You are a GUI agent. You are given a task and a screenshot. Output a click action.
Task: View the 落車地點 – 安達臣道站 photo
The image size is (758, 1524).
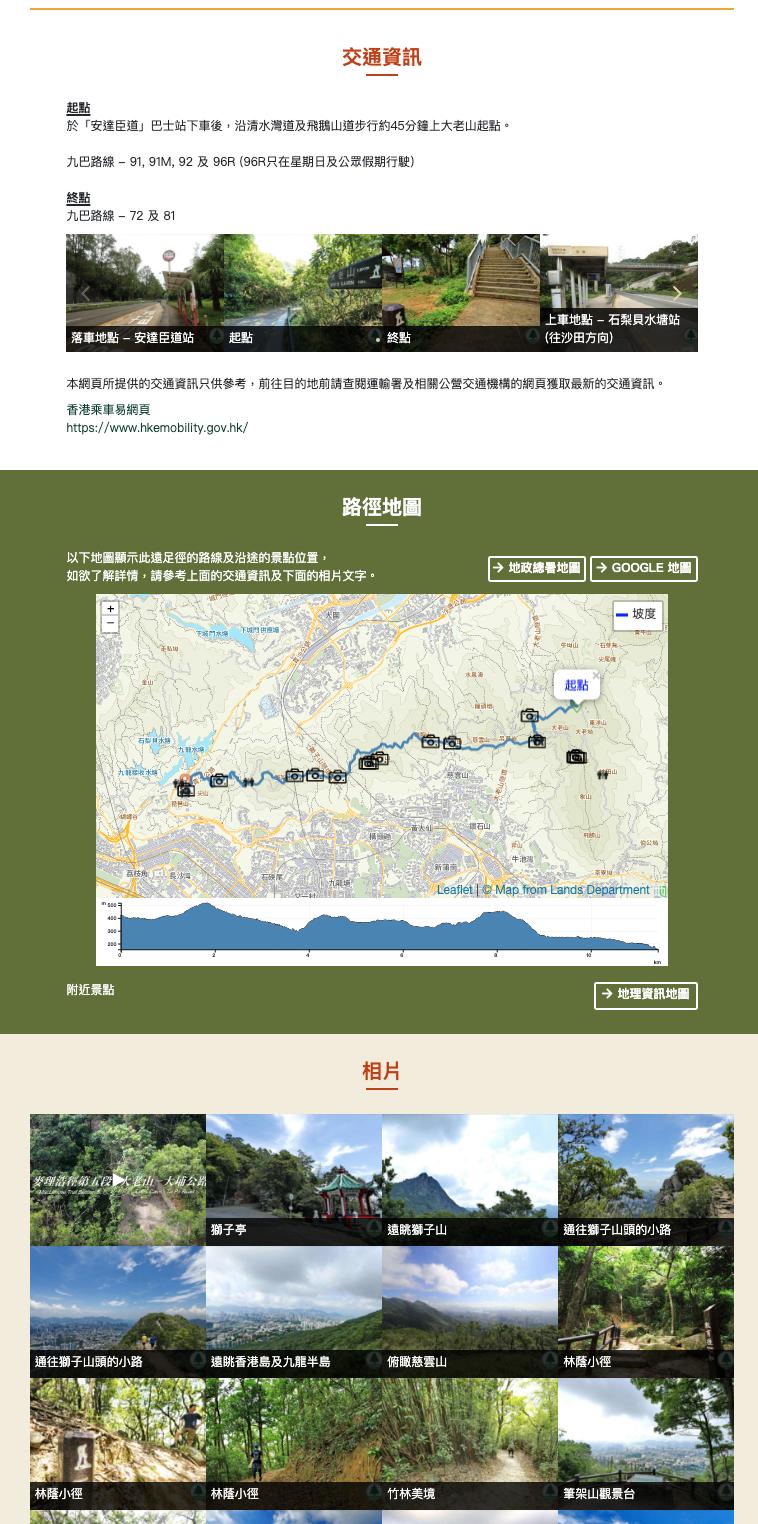point(145,293)
